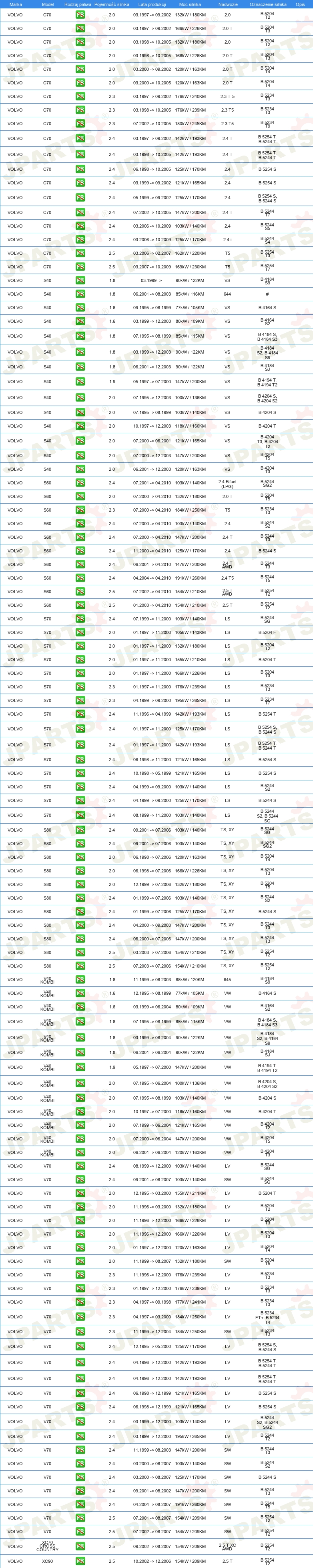The width and height of the screenshot is (313, 1568).
Task: Click the fuel icon in the V40 KOMBI 88kW / 120KM row
Action: point(80,979)
